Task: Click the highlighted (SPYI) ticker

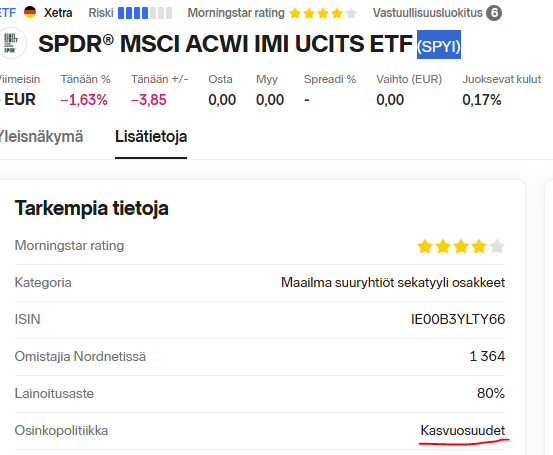Action: click(439, 45)
